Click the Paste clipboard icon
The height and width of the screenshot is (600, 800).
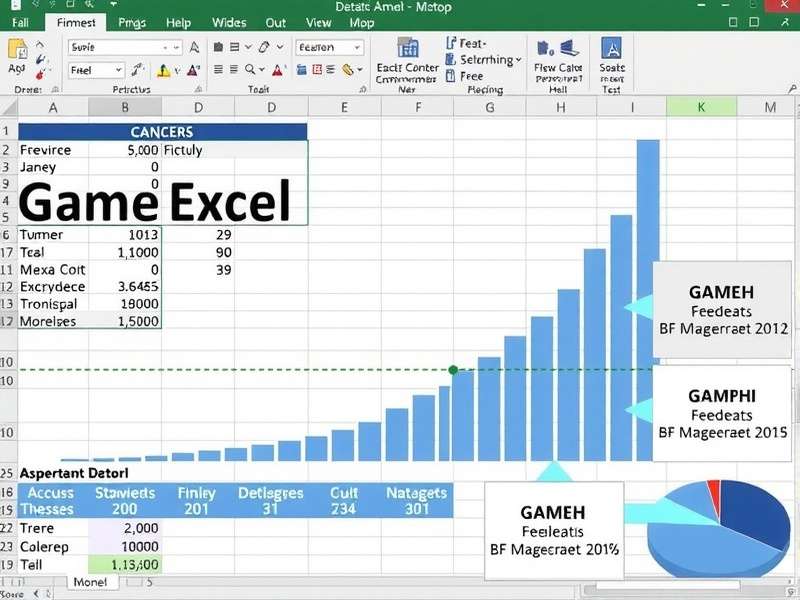click(15, 48)
